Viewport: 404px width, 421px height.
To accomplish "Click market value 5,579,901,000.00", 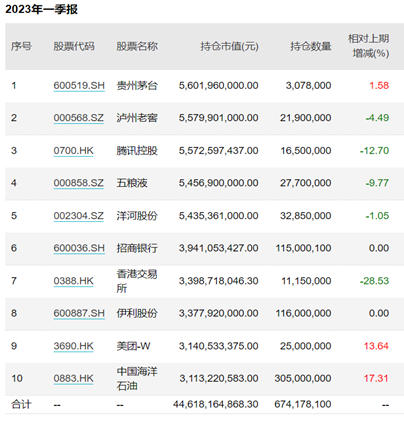I will (x=219, y=118).
